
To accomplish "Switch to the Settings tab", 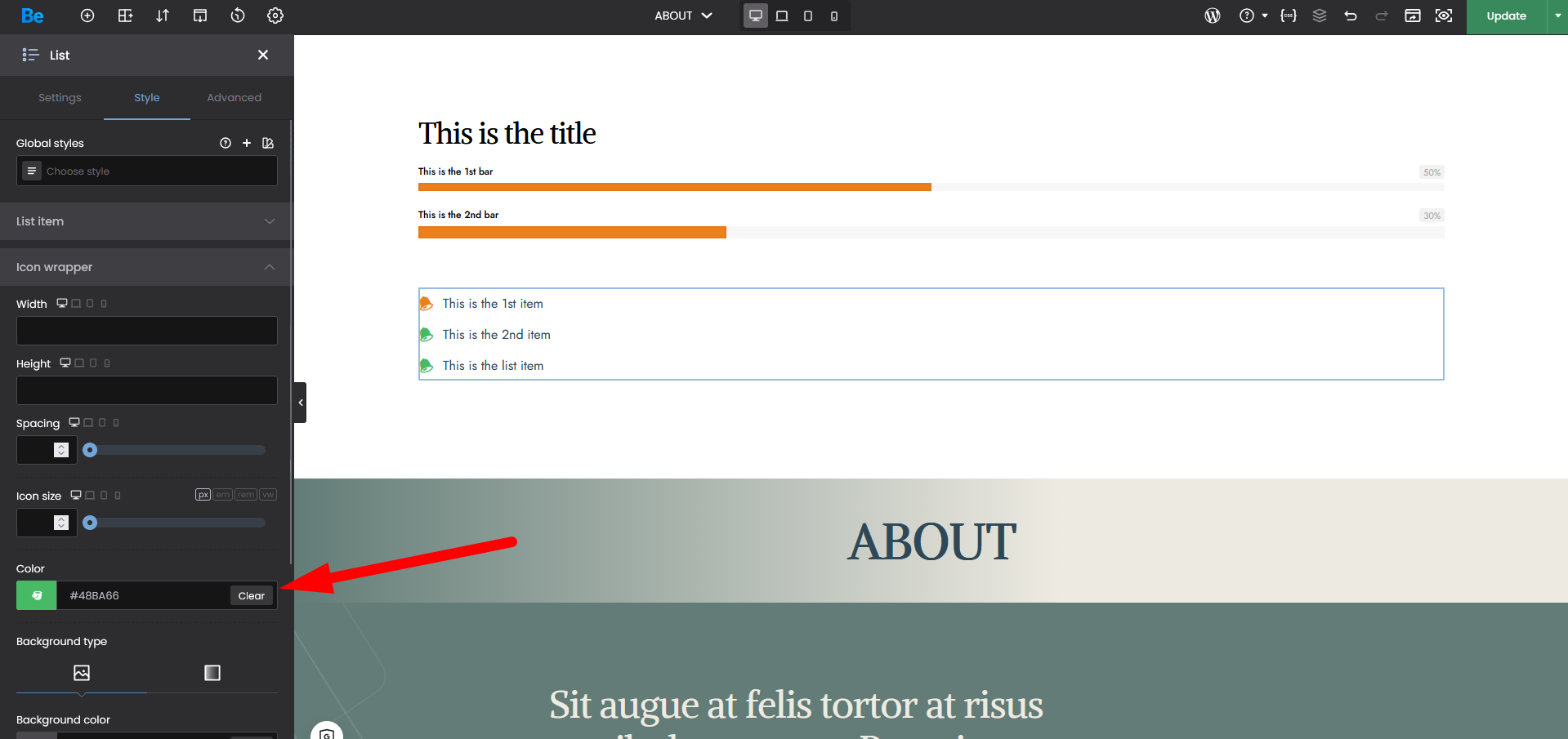I will pyautogui.click(x=60, y=97).
